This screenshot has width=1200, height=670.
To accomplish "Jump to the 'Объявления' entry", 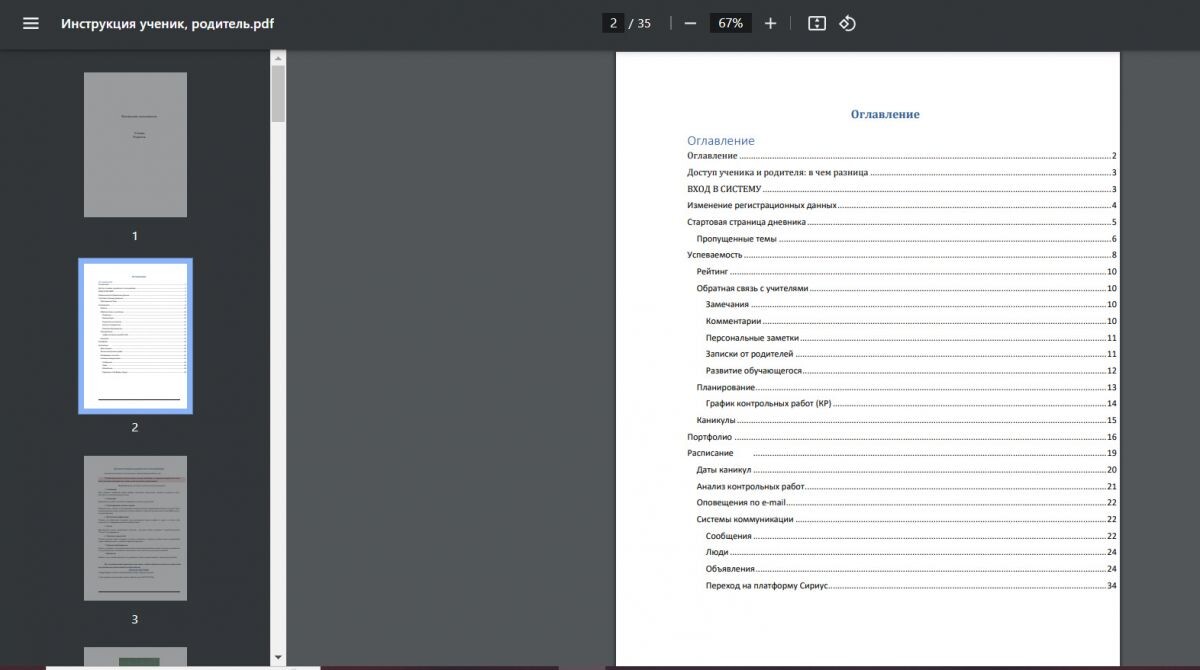I will [x=910, y=569].
